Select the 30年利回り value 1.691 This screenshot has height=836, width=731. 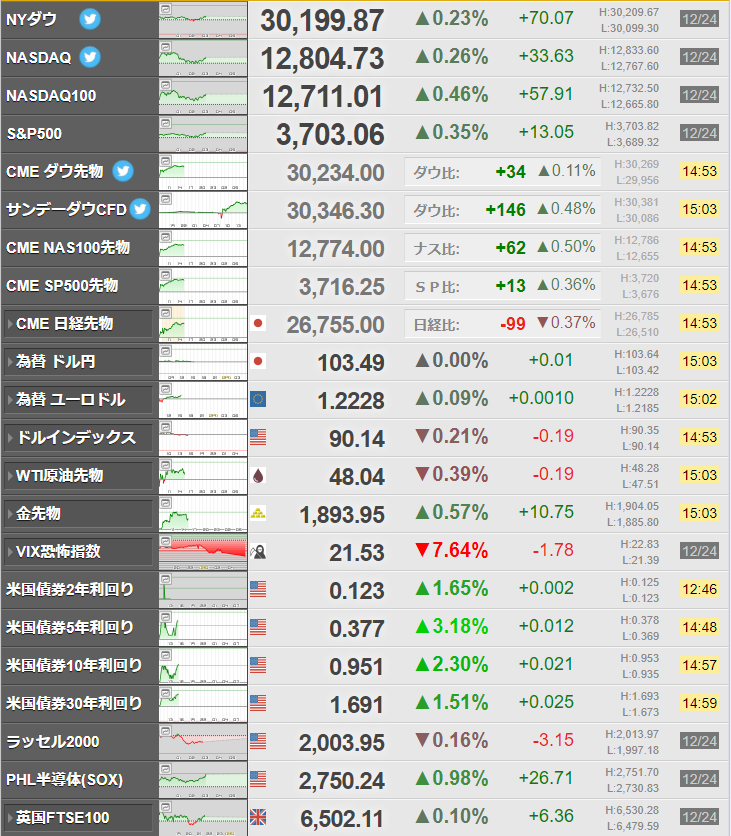[357, 705]
